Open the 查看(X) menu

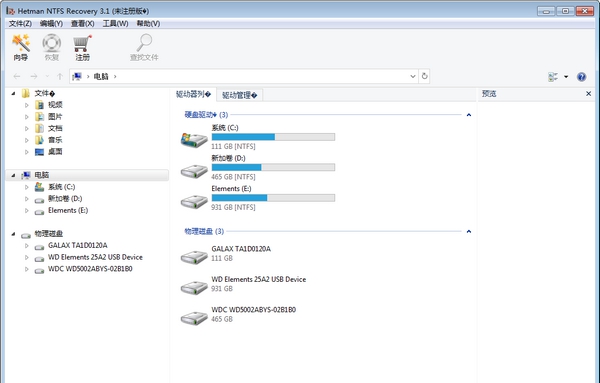[83, 24]
